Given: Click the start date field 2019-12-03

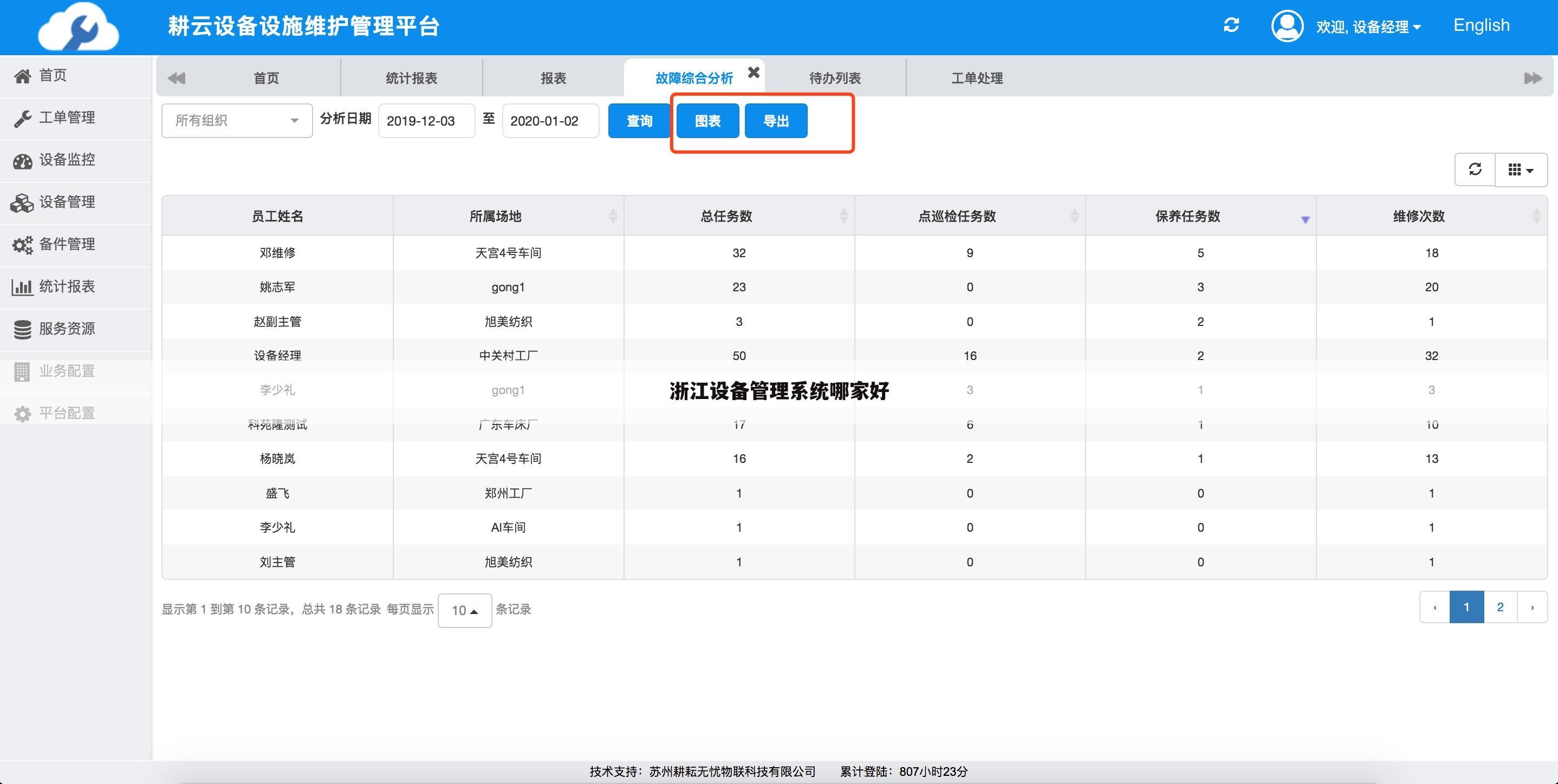Looking at the screenshot, I should coord(426,121).
